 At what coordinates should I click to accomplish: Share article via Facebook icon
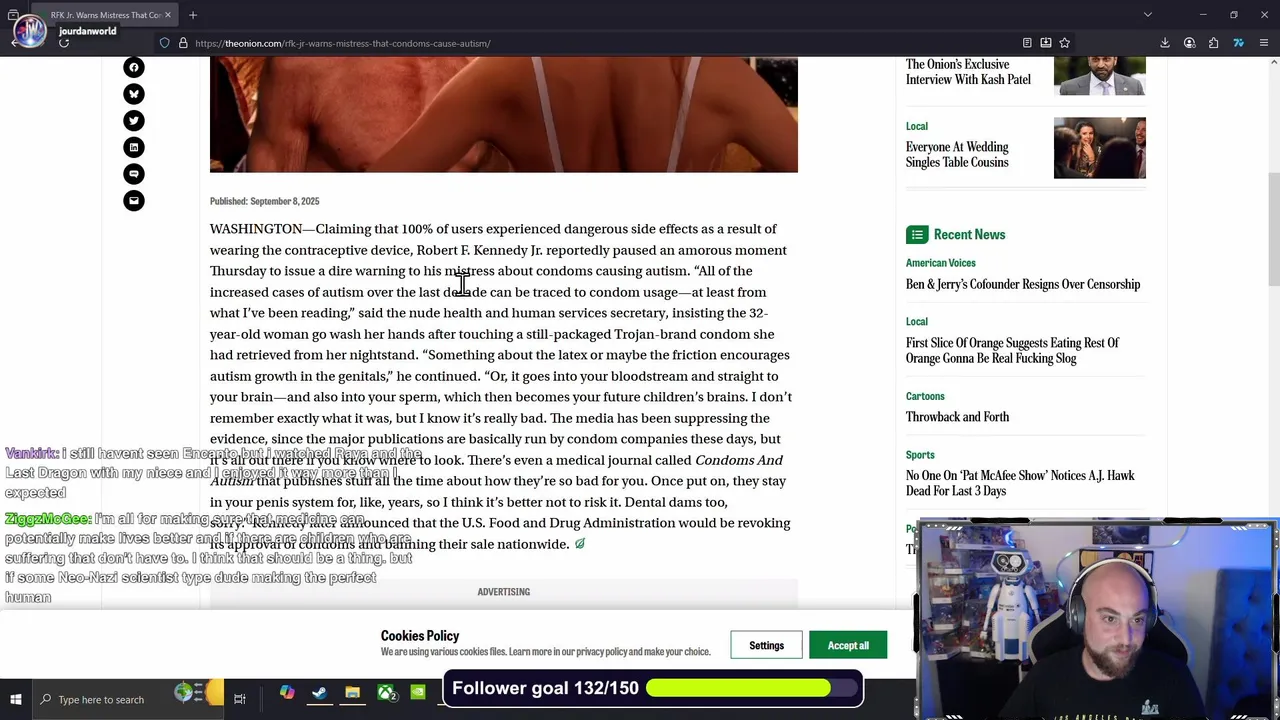133,68
